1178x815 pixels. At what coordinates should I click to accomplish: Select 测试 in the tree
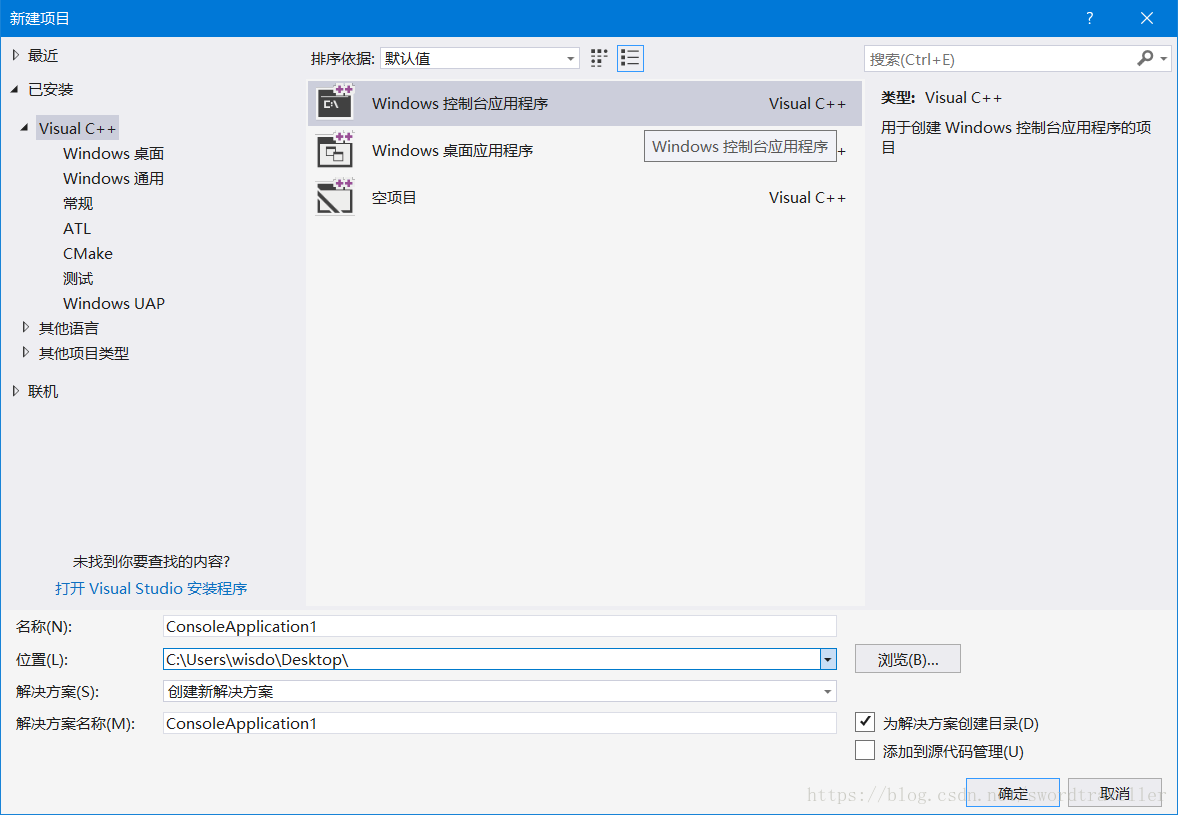(78, 279)
